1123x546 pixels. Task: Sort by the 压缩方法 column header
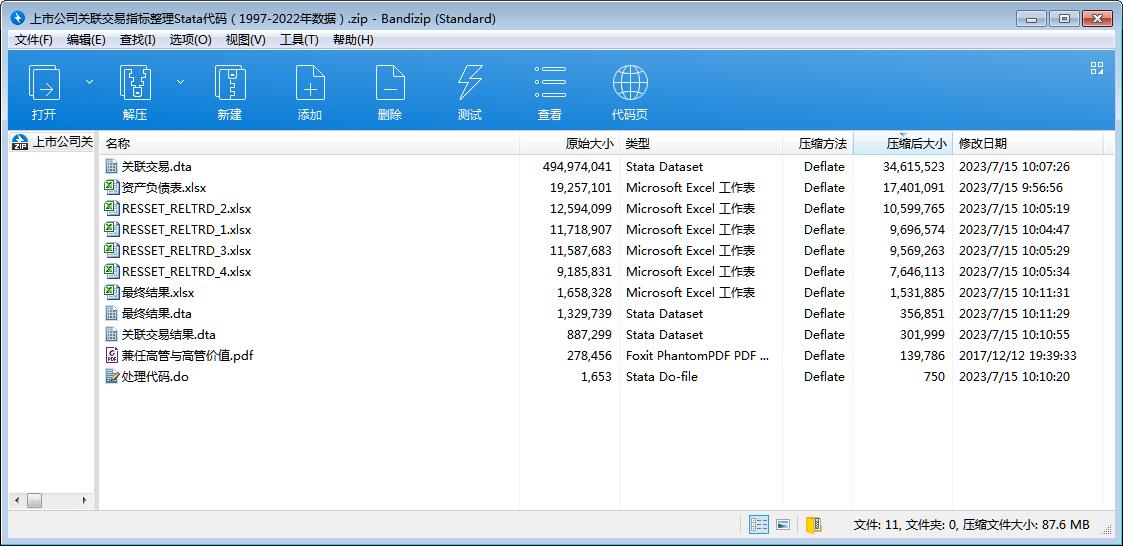pos(817,143)
